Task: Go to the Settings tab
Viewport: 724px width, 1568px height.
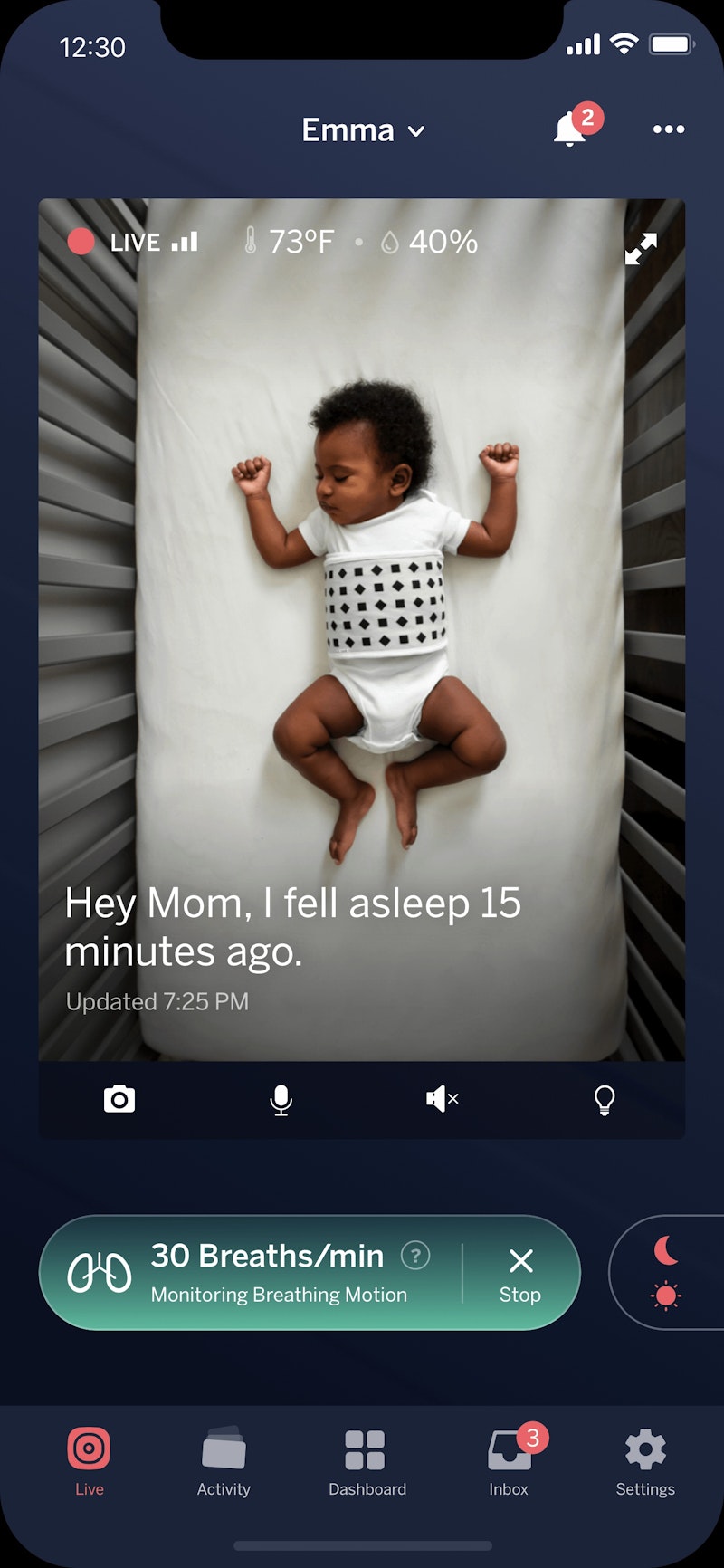Action: click(x=645, y=1461)
